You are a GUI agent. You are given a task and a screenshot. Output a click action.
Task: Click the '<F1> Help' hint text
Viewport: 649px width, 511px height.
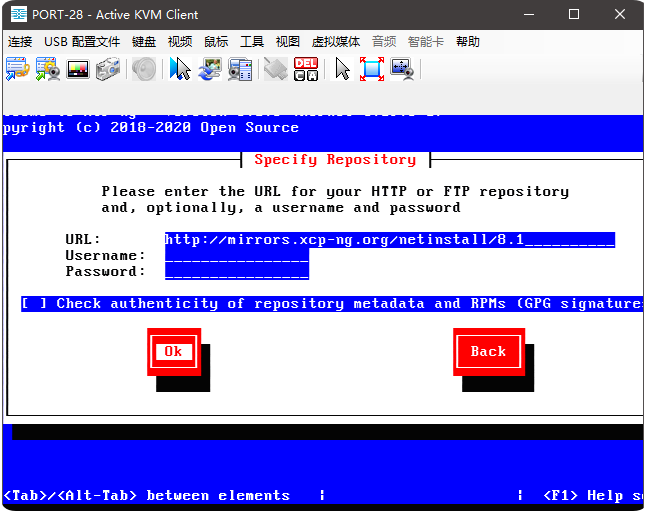coord(583,495)
